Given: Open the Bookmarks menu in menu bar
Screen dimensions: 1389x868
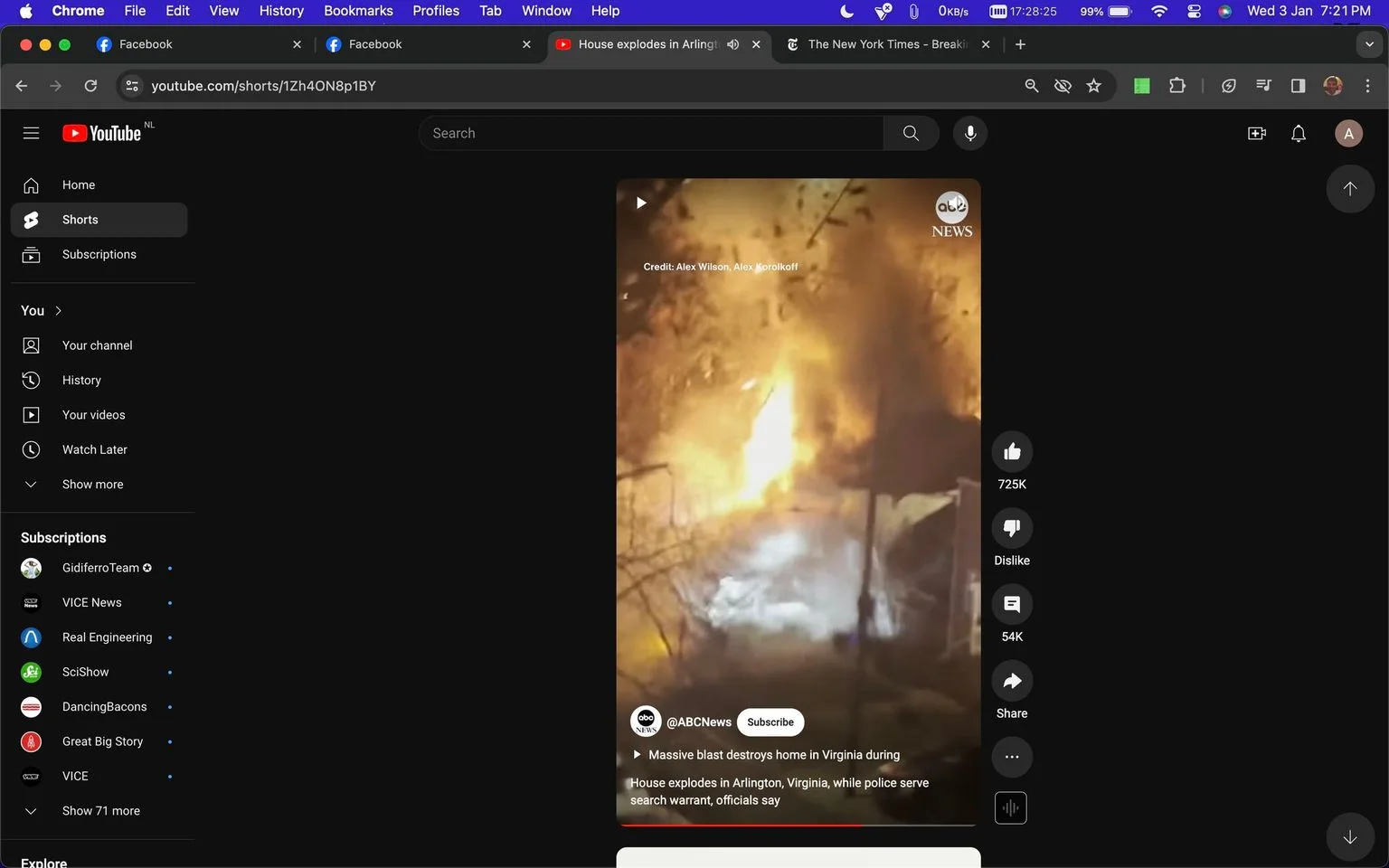Looking at the screenshot, I should (358, 11).
